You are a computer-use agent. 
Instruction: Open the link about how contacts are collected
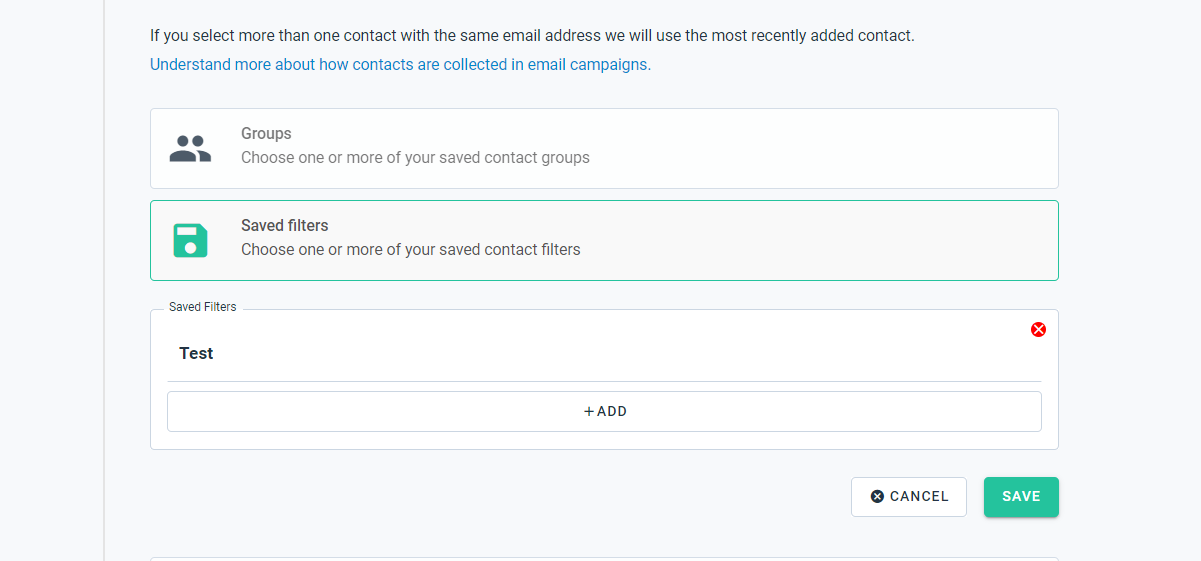point(400,64)
